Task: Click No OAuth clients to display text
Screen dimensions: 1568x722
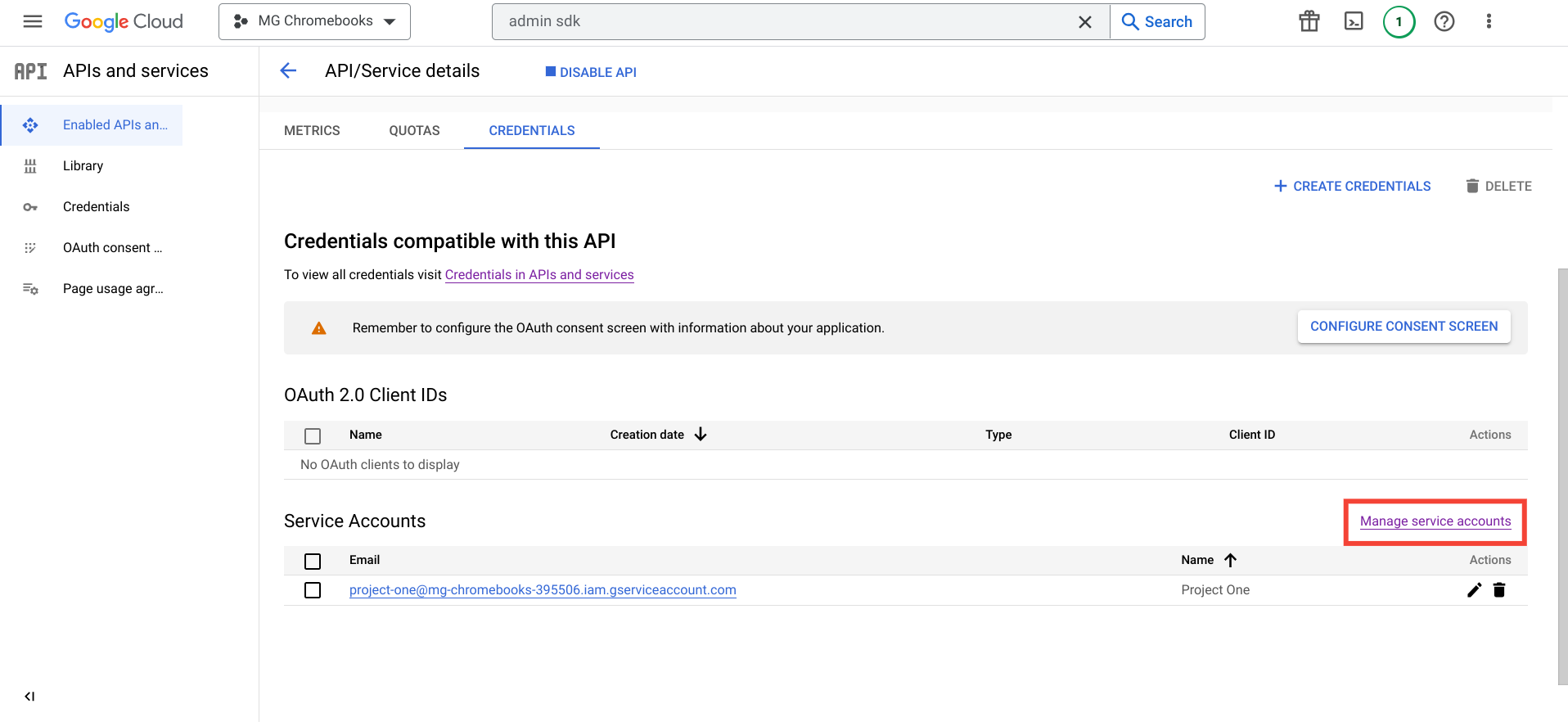Action: click(x=380, y=465)
